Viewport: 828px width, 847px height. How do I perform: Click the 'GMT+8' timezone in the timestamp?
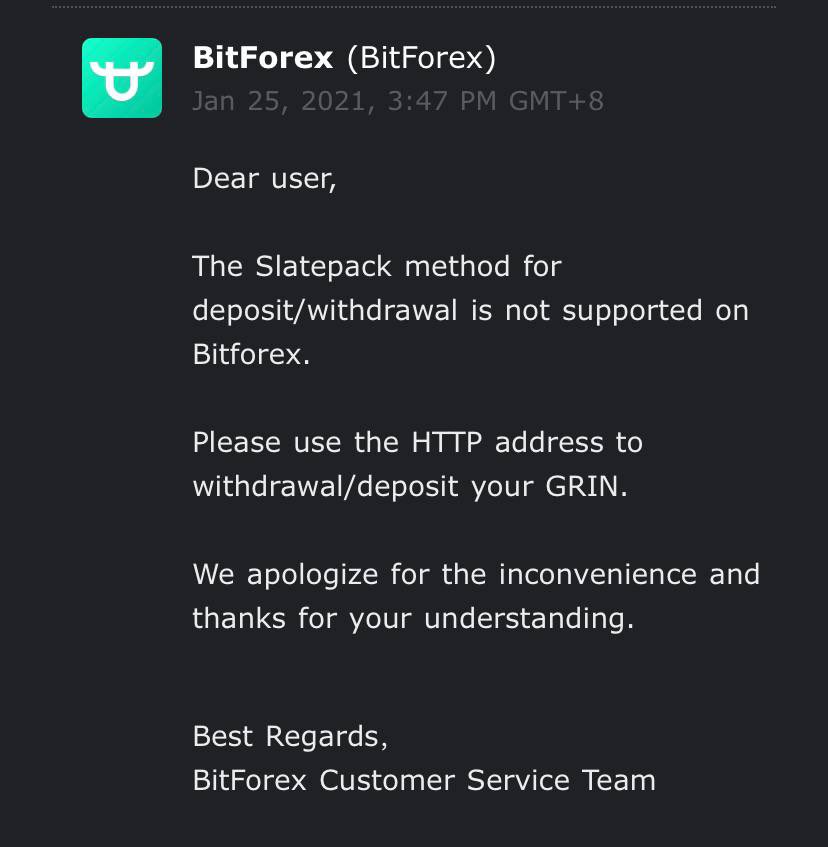[556, 101]
